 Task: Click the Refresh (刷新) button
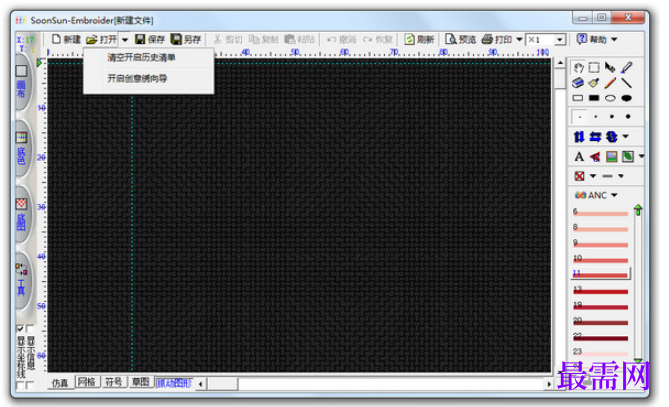[x=419, y=39]
